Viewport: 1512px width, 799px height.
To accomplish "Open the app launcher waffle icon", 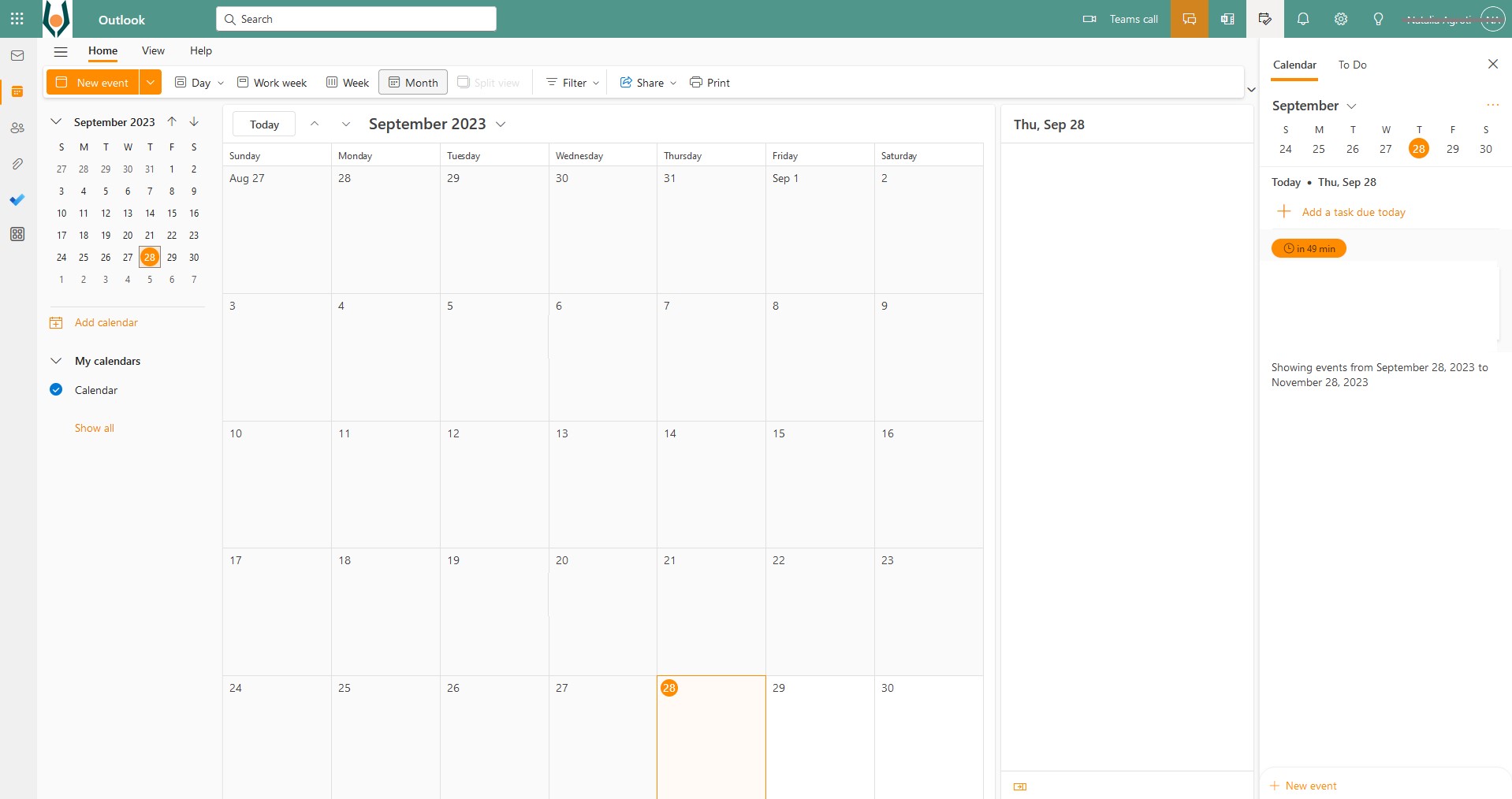I will point(17,19).
